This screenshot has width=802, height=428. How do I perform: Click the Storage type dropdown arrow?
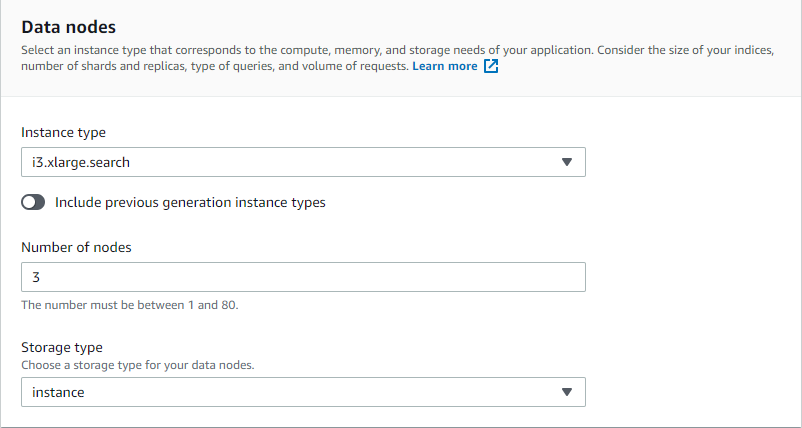click(566, 392)
